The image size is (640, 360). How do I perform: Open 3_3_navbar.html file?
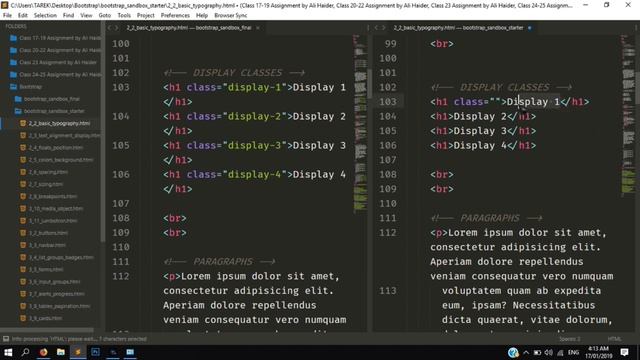coord(43,245)
